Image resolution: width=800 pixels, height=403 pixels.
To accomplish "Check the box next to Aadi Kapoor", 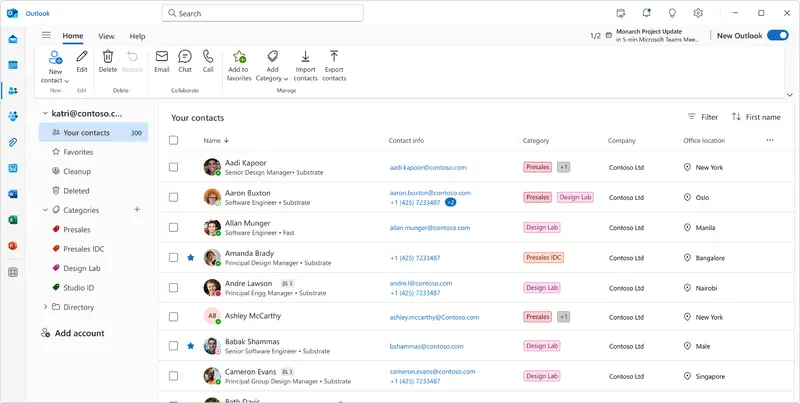I will (x=174, y=168).
